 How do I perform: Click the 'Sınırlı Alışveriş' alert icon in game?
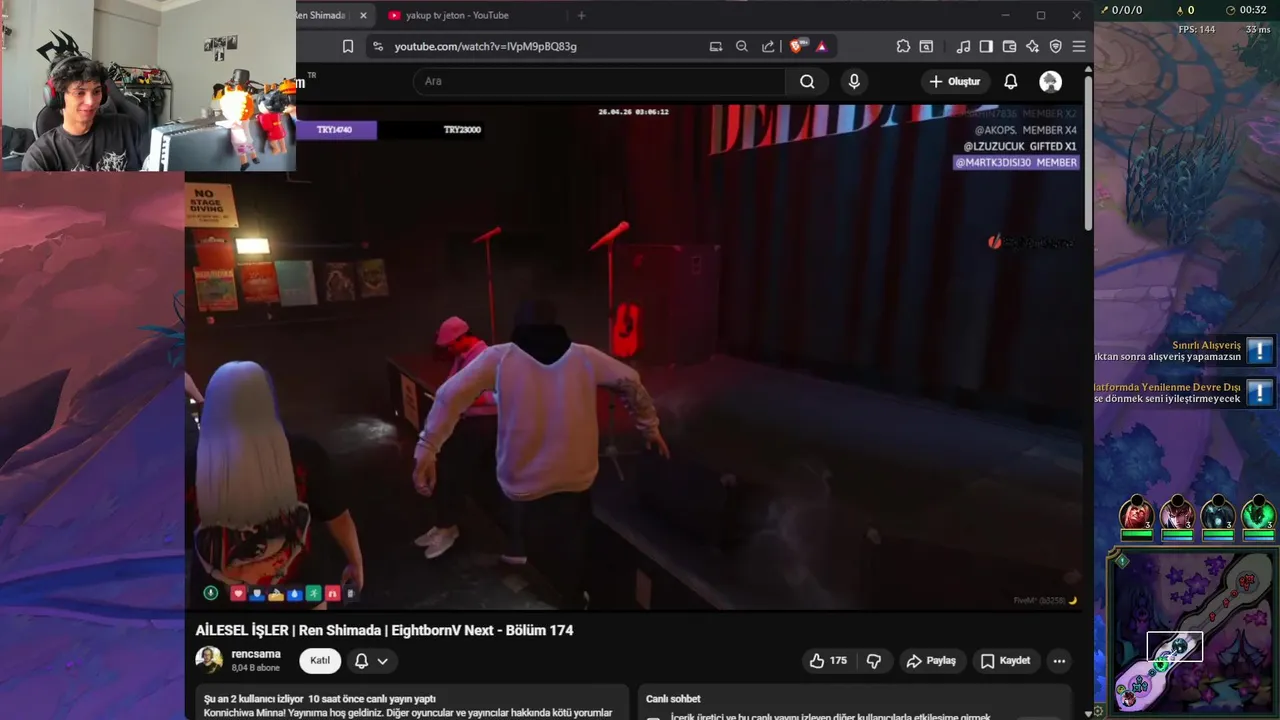[x=1260, y=350]
